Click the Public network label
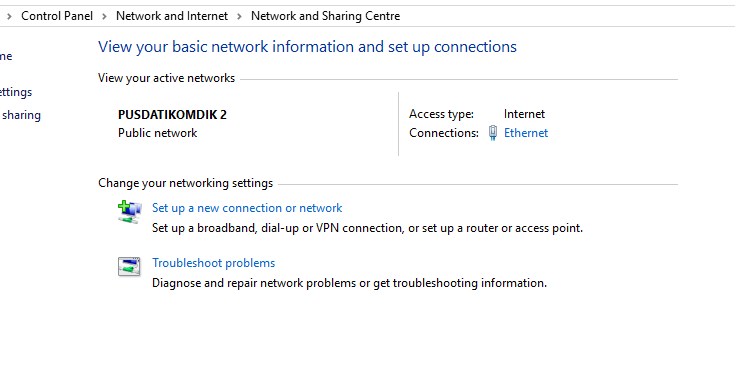Screen dimensions: 735x369 158,133
